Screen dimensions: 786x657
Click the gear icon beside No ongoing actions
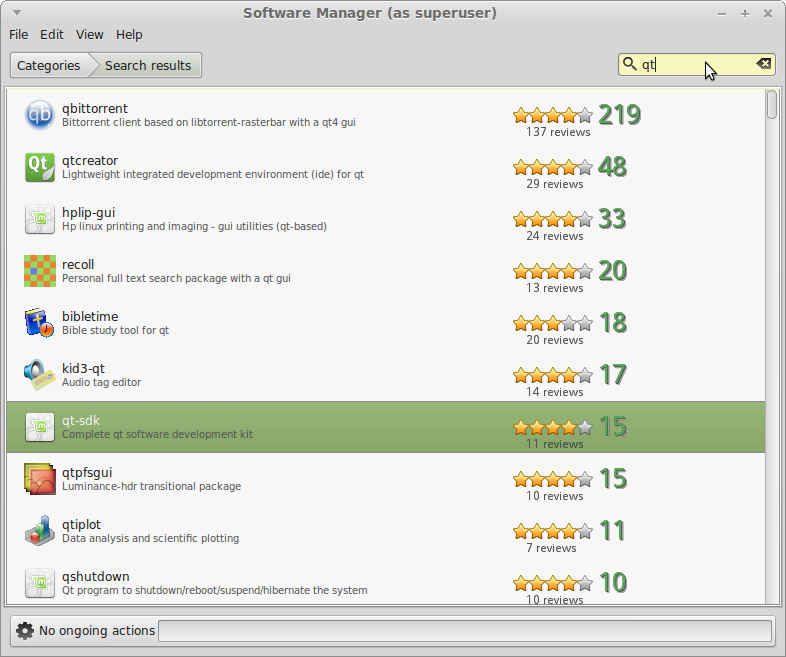(25, 630)
